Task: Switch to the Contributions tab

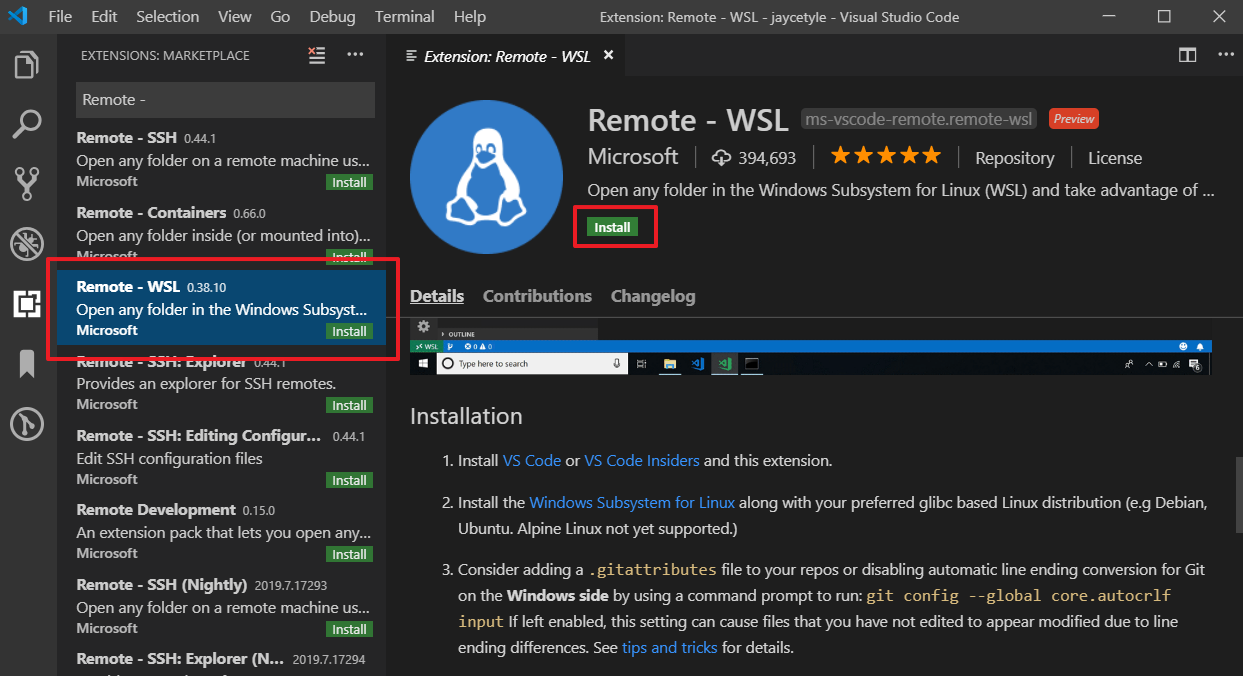Action: pos(537,296)
